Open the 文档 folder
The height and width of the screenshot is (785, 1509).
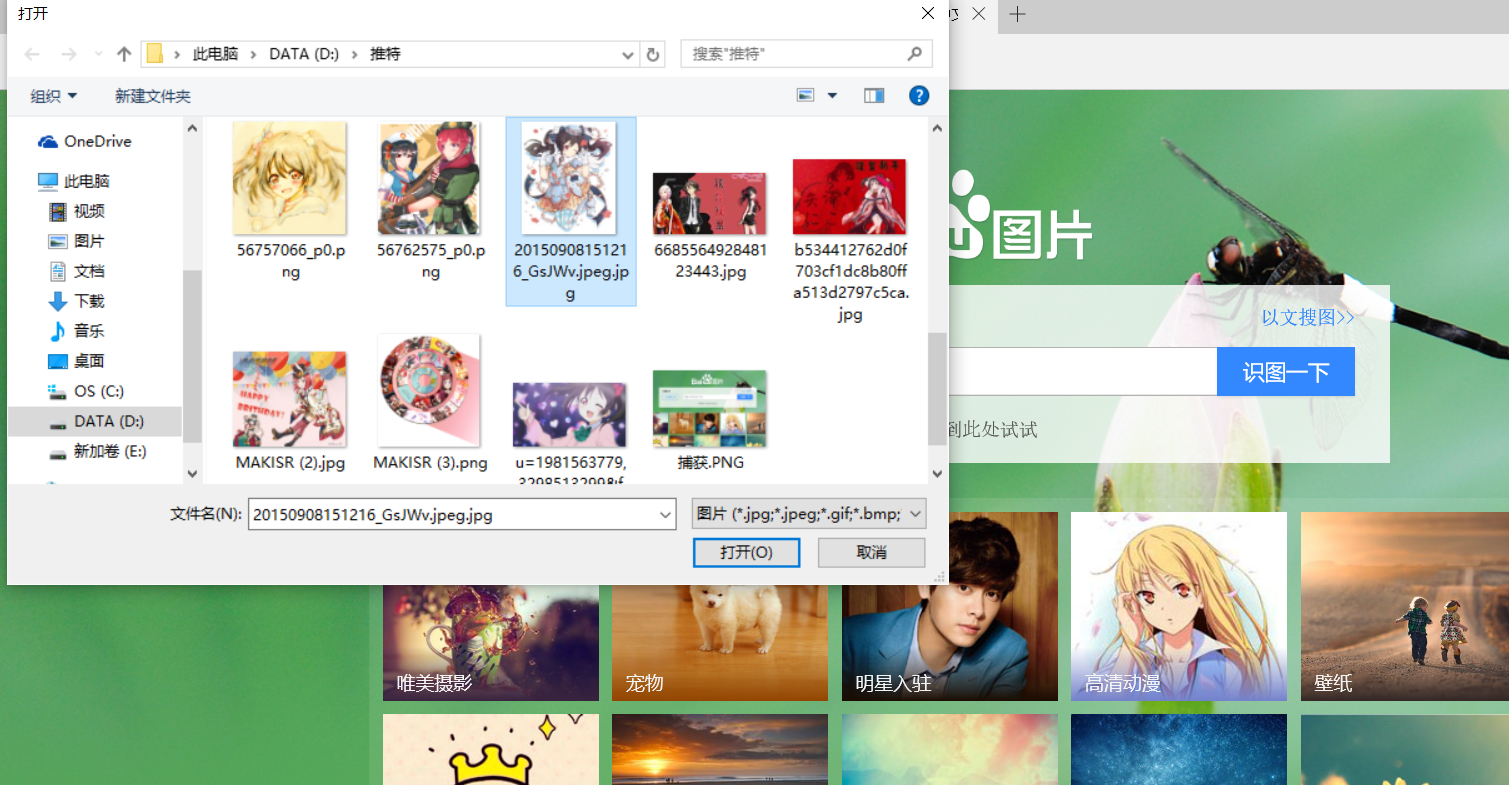tap(77, 271)
